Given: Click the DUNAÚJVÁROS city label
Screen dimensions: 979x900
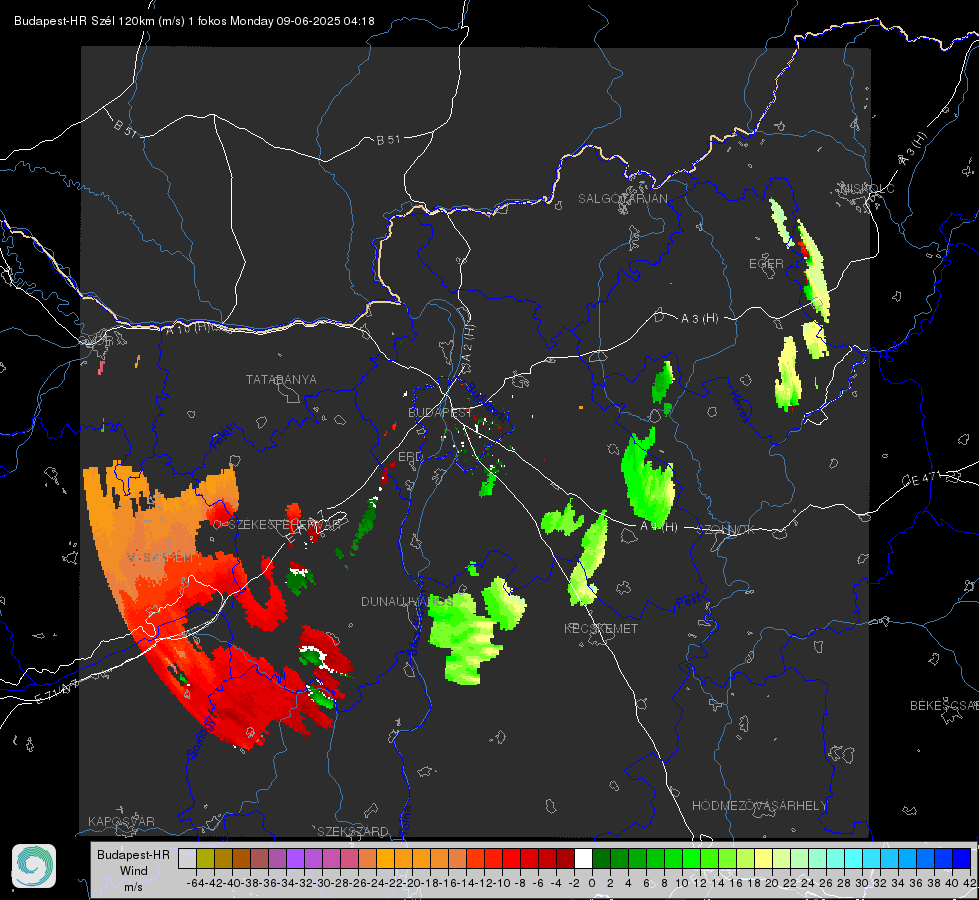Looking at the screenshot, I should pos(407,601).
